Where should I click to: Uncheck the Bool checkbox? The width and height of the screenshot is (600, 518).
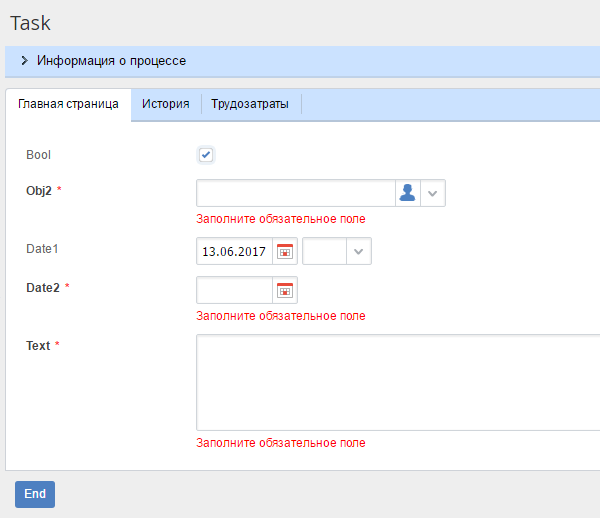[206, 155]
